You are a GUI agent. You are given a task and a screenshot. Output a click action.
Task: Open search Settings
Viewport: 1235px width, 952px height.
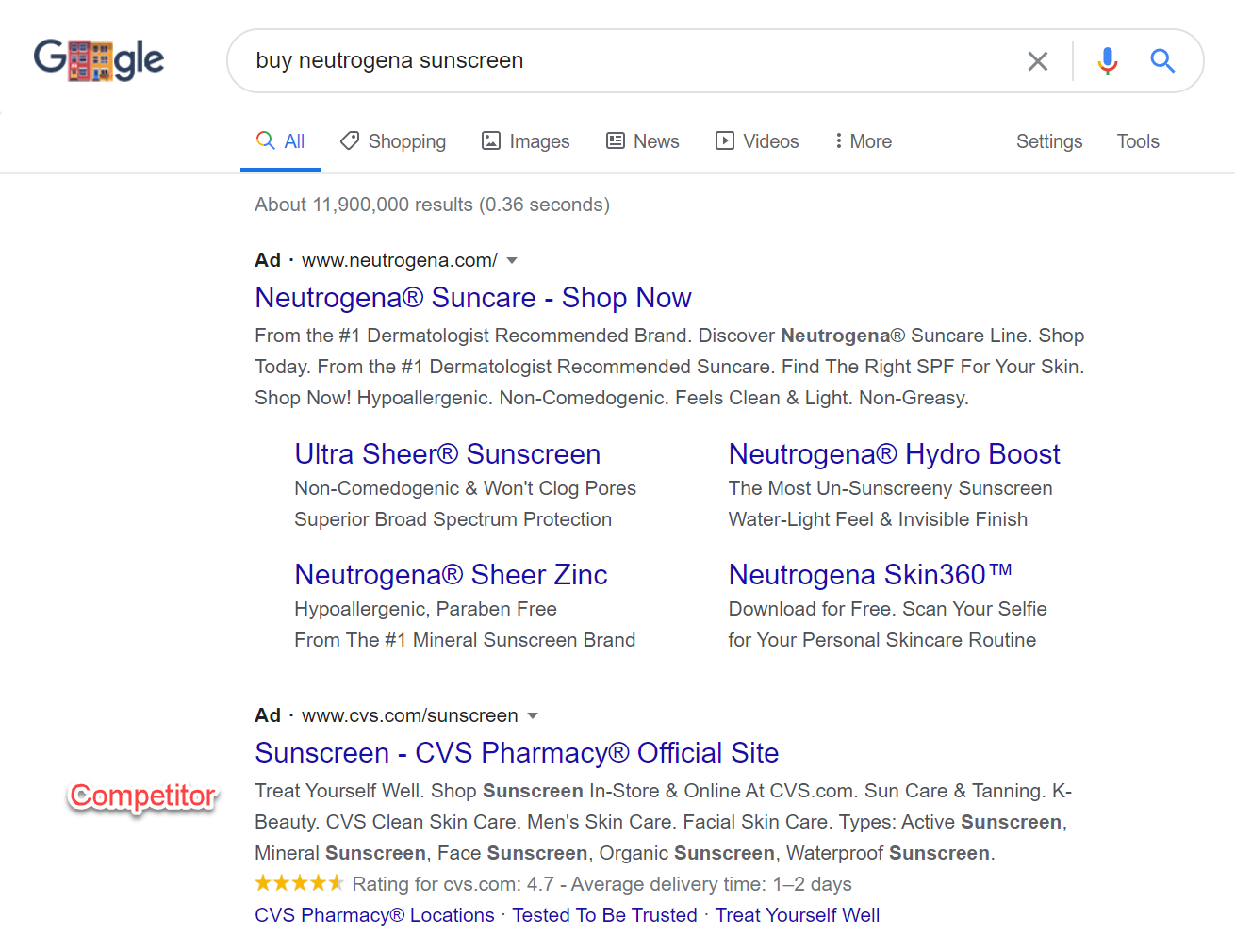point(1049,141)
